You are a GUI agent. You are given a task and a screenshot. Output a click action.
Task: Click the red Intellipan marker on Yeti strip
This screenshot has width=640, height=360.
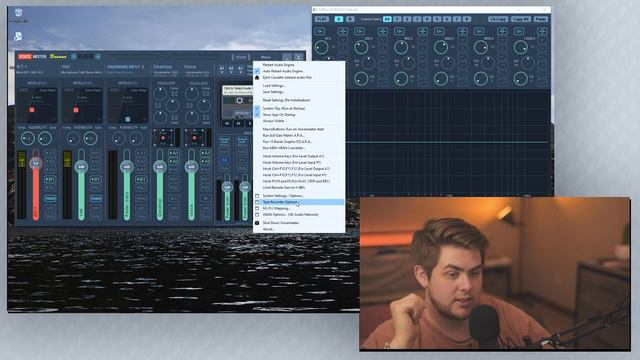[76, 110]
